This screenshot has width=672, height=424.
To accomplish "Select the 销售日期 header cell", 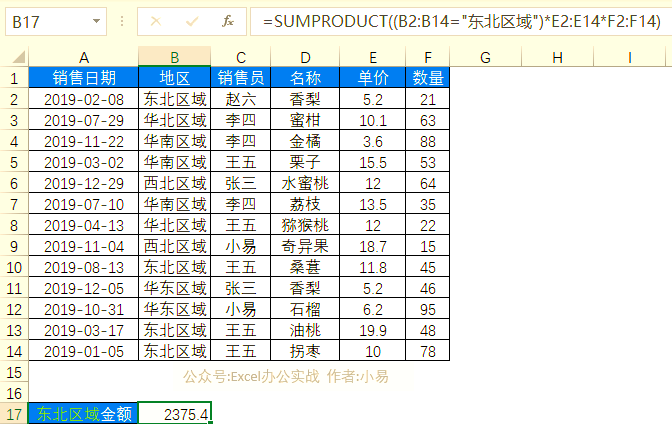I will (84, 78).
